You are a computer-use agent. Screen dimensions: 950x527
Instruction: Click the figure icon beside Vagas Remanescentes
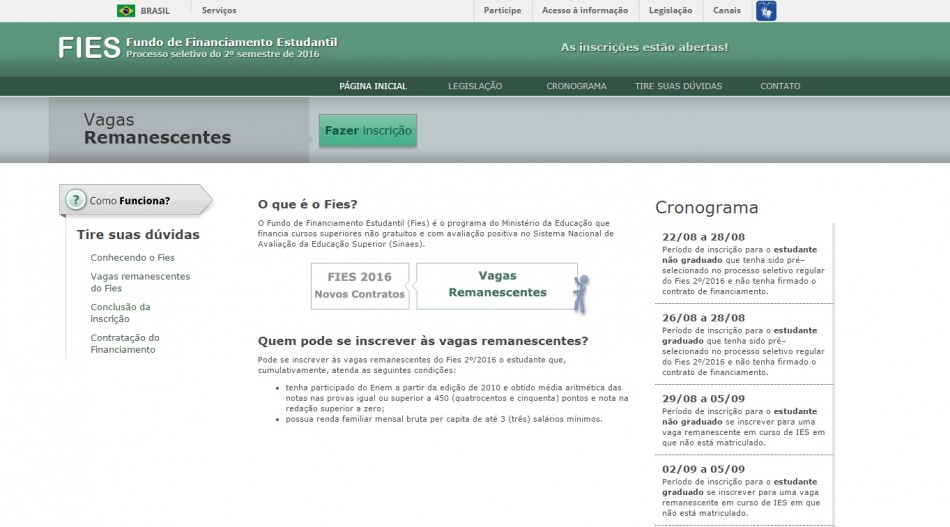(581, 294)
